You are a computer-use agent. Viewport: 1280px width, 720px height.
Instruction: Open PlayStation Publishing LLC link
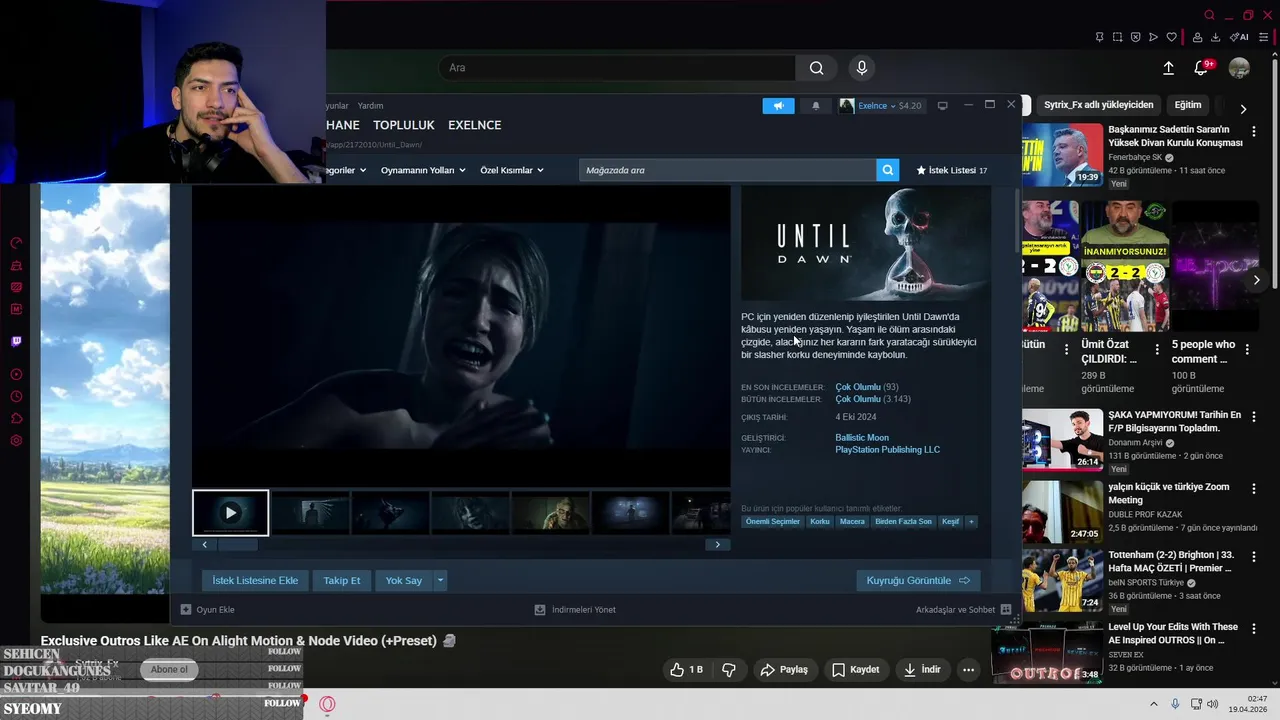887,450
